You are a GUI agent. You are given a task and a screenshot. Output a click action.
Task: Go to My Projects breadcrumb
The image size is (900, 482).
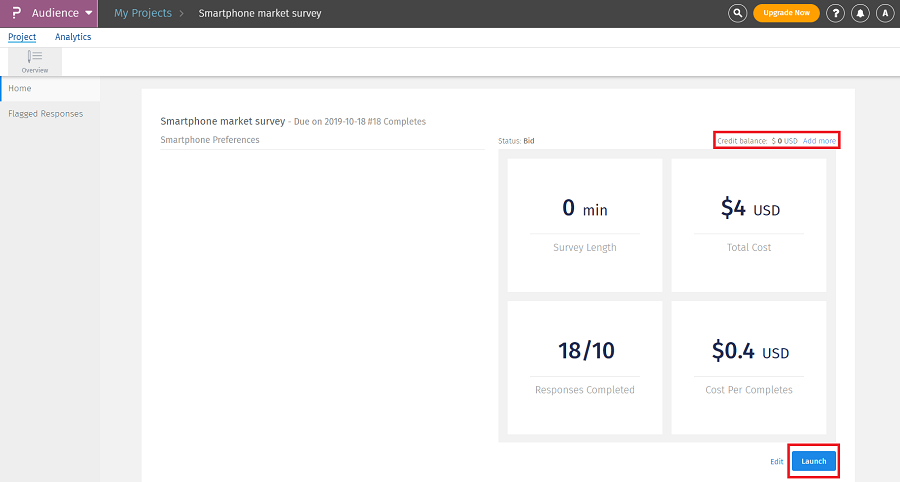(143, 14)
